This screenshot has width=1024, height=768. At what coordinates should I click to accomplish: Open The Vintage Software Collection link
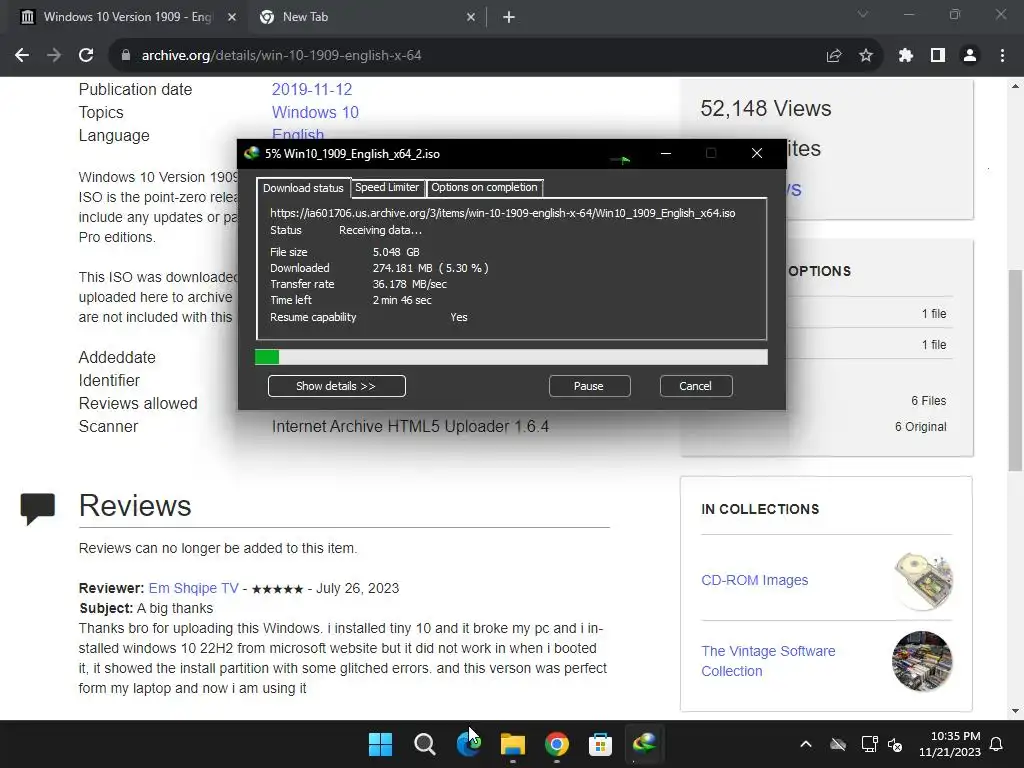(768, 661)
